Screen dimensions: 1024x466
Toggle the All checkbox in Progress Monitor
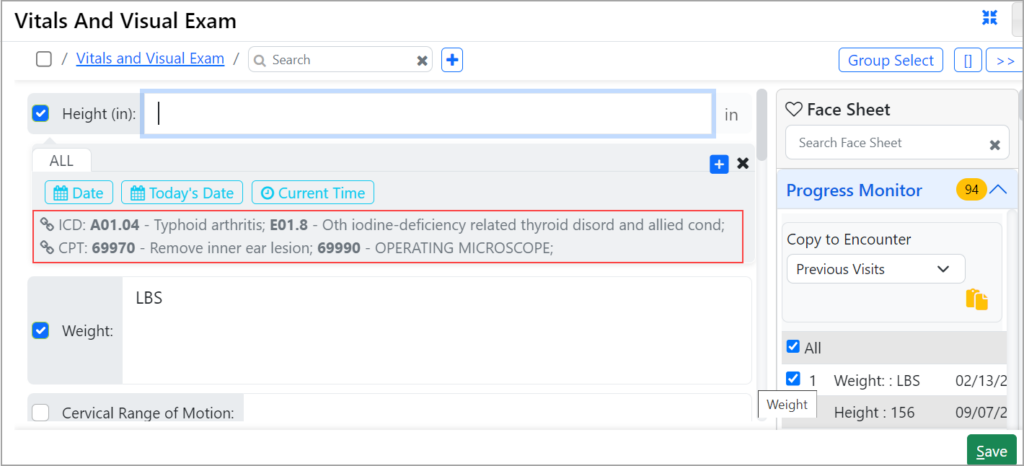coord(793,347)
